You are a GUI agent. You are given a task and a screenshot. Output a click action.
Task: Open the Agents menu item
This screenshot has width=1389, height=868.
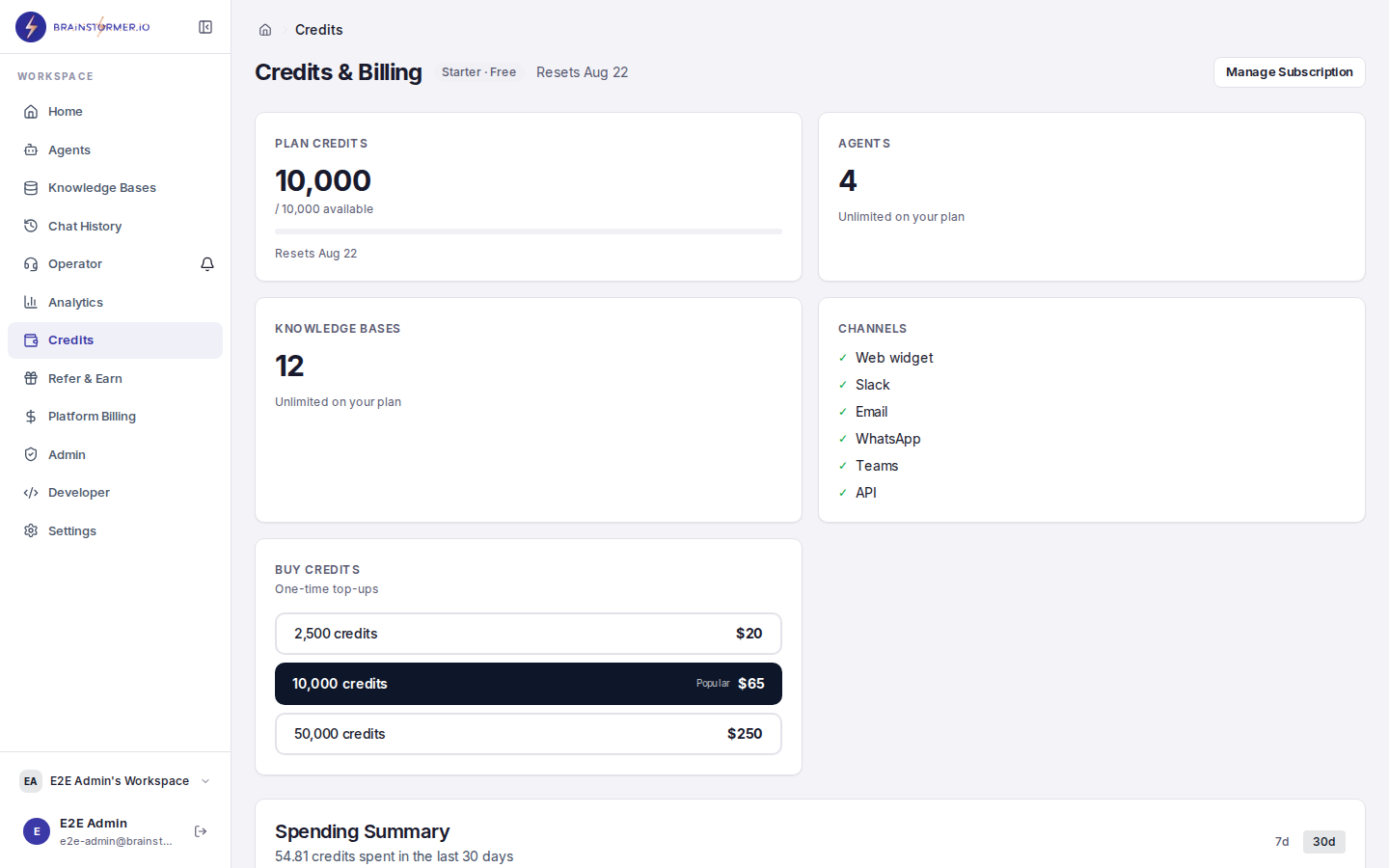tap(116, 149)
